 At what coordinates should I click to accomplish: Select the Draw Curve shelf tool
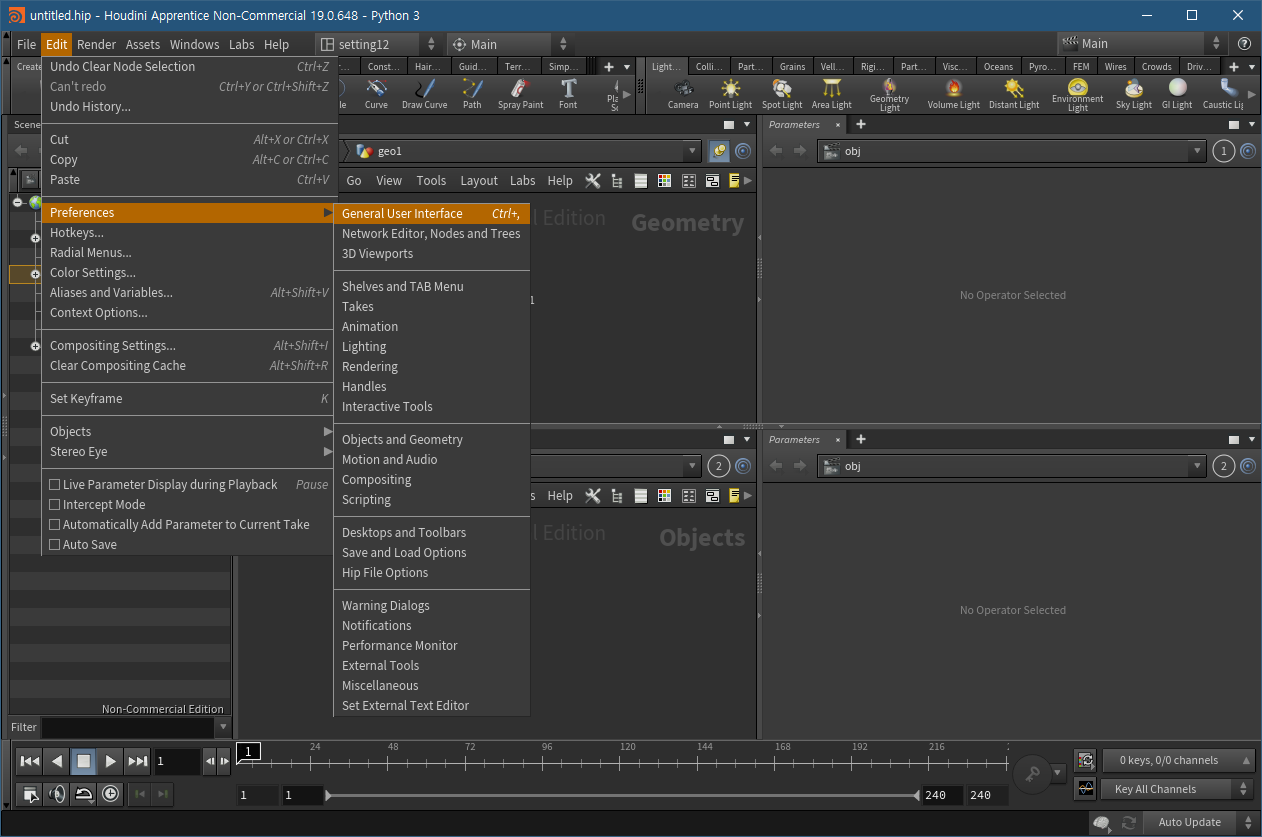coord(424,94)
